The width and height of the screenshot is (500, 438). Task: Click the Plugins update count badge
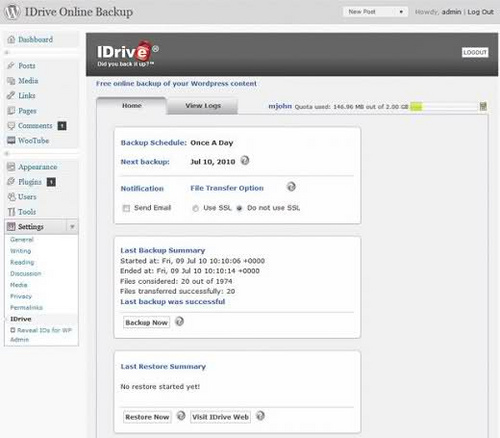point(51,182)
